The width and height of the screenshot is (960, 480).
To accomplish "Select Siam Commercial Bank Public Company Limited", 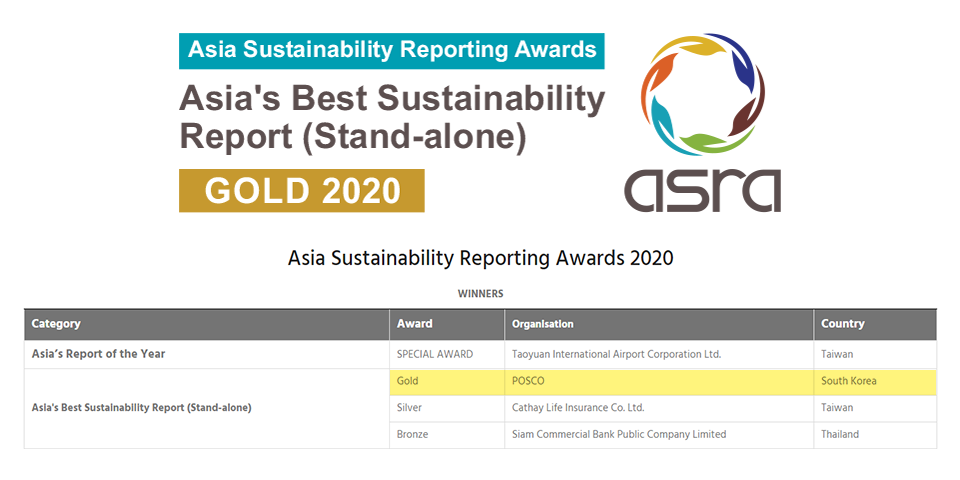I will (619, 435).
